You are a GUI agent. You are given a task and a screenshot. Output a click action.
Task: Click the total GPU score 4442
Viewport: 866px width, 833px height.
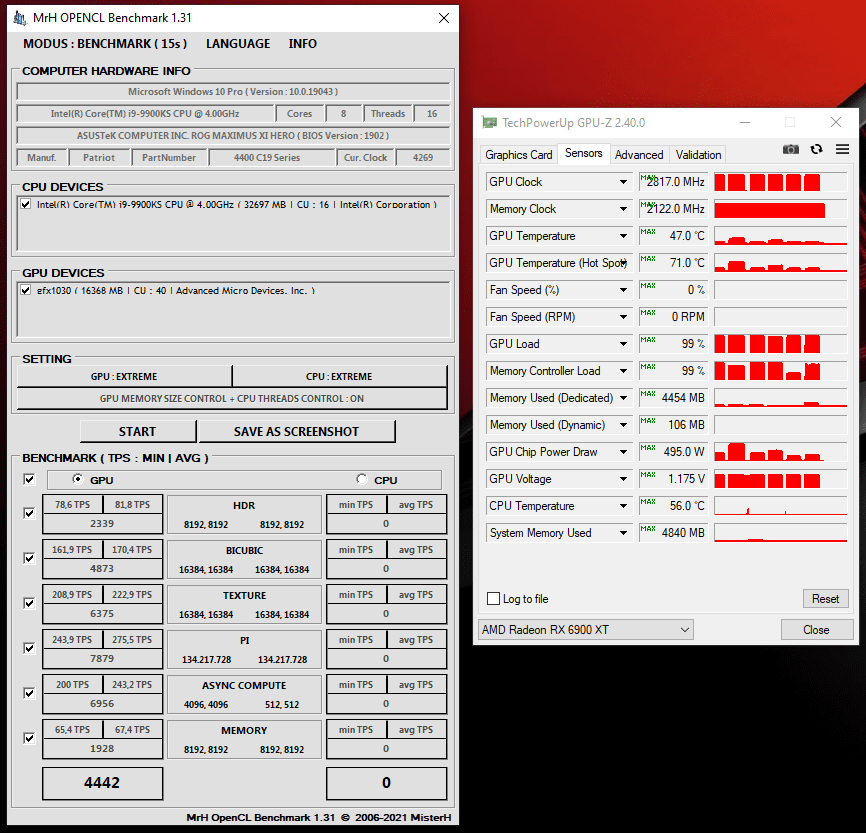102,783
